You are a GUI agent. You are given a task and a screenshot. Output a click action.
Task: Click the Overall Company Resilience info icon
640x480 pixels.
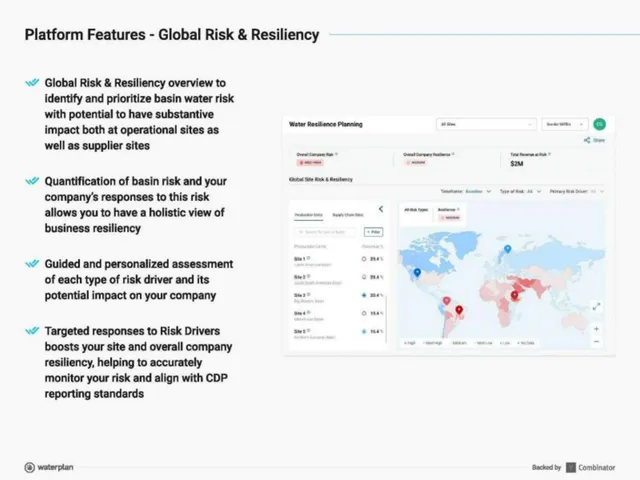453,154
